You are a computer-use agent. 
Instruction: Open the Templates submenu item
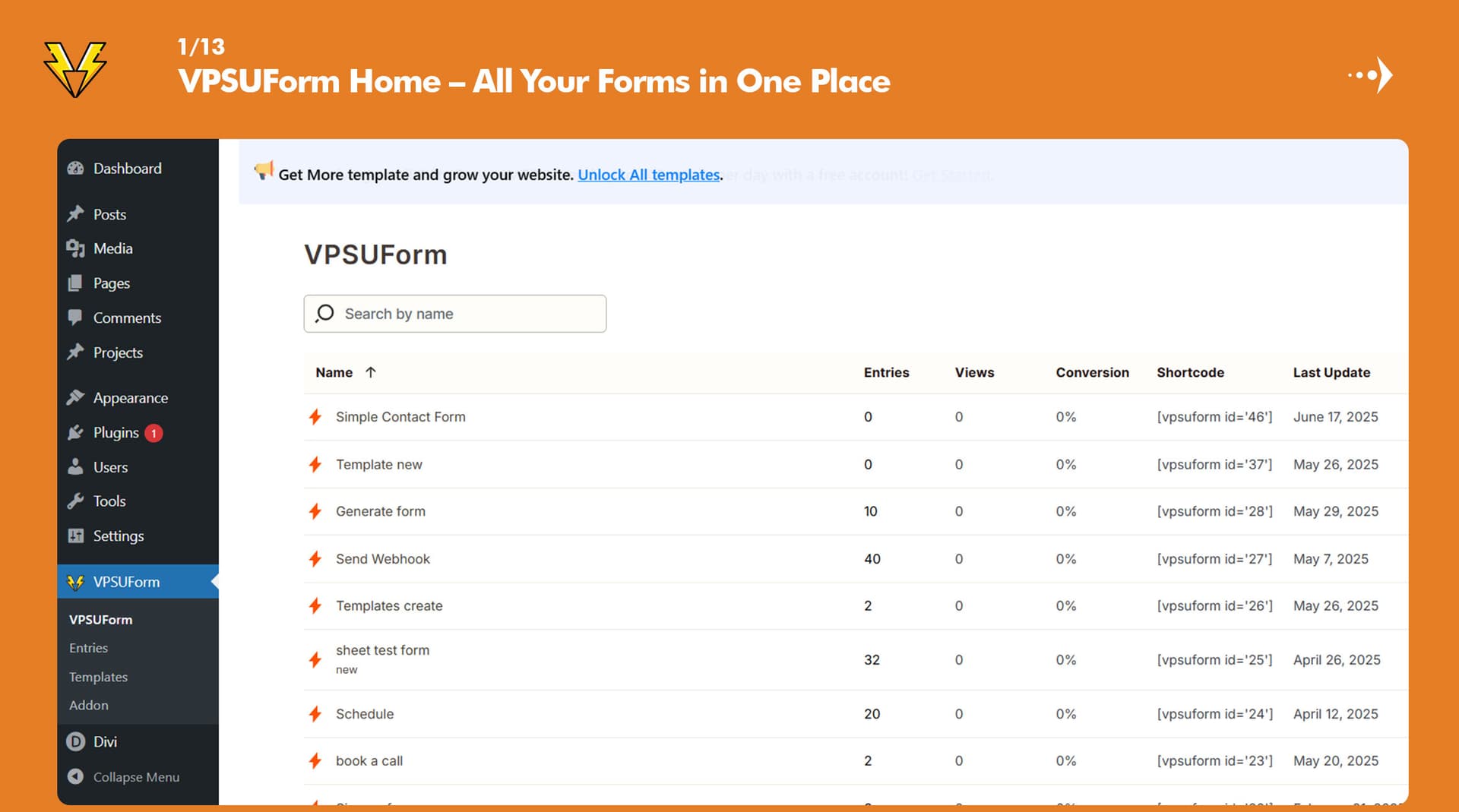click(98, 676)
